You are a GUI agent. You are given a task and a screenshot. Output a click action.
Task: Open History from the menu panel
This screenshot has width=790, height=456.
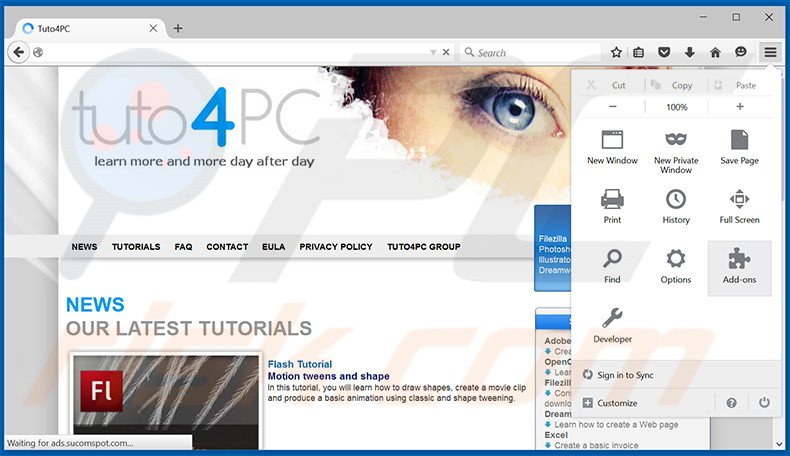pyautogui.click(x=676, y=206)
